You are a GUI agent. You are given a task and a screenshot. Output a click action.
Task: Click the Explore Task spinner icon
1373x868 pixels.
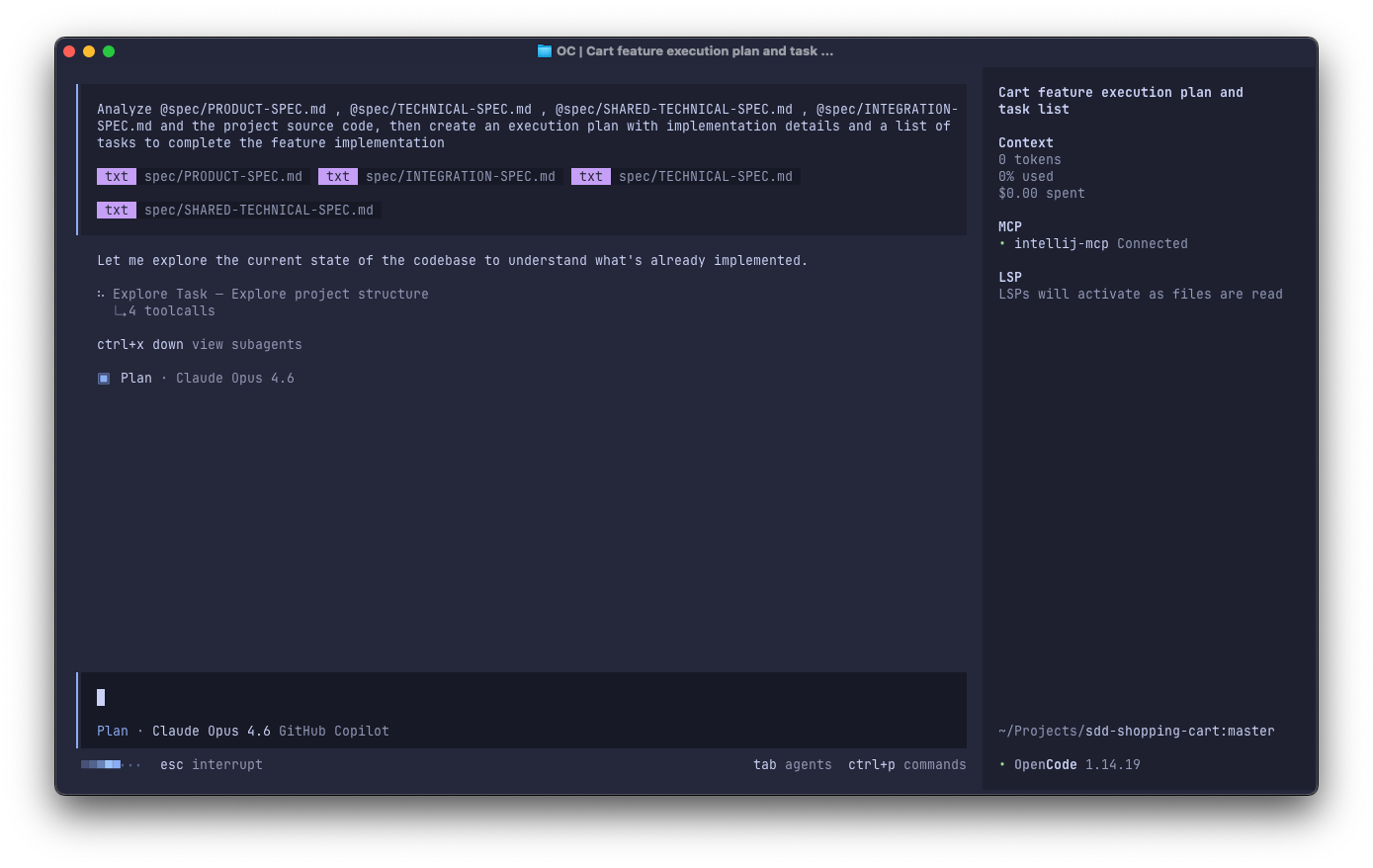point(101,295)
